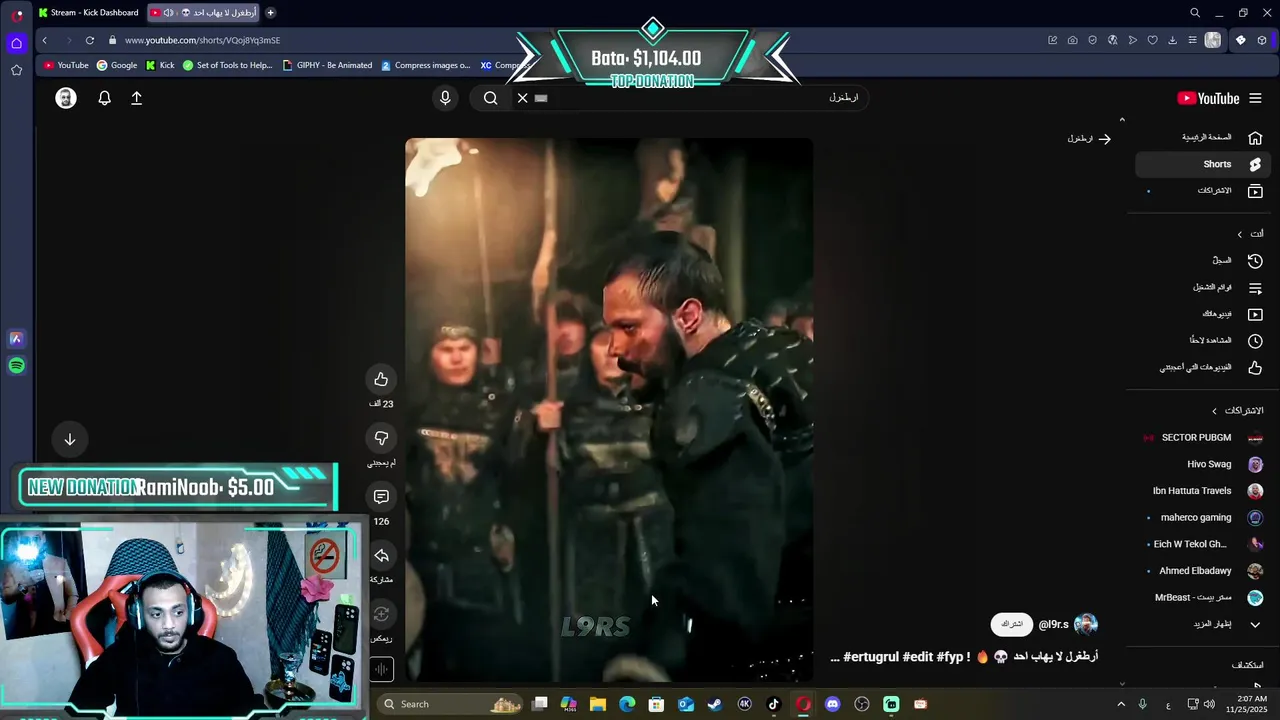The height and width of the screenshot is (720, 1280).
Task: Open Spotify in the Opera sidebar
Action: pos(16,366)
